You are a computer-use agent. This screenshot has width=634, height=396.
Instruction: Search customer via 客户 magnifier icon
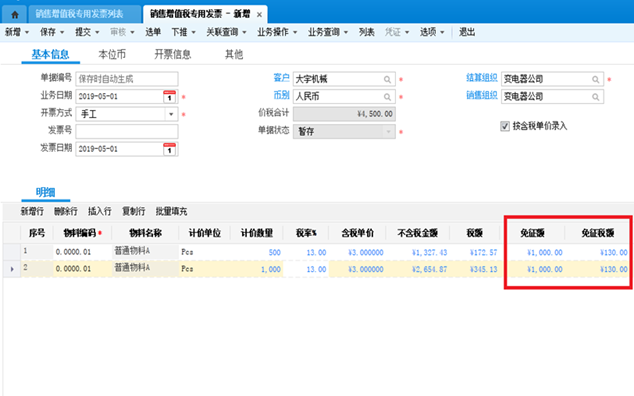click(387, 79)
